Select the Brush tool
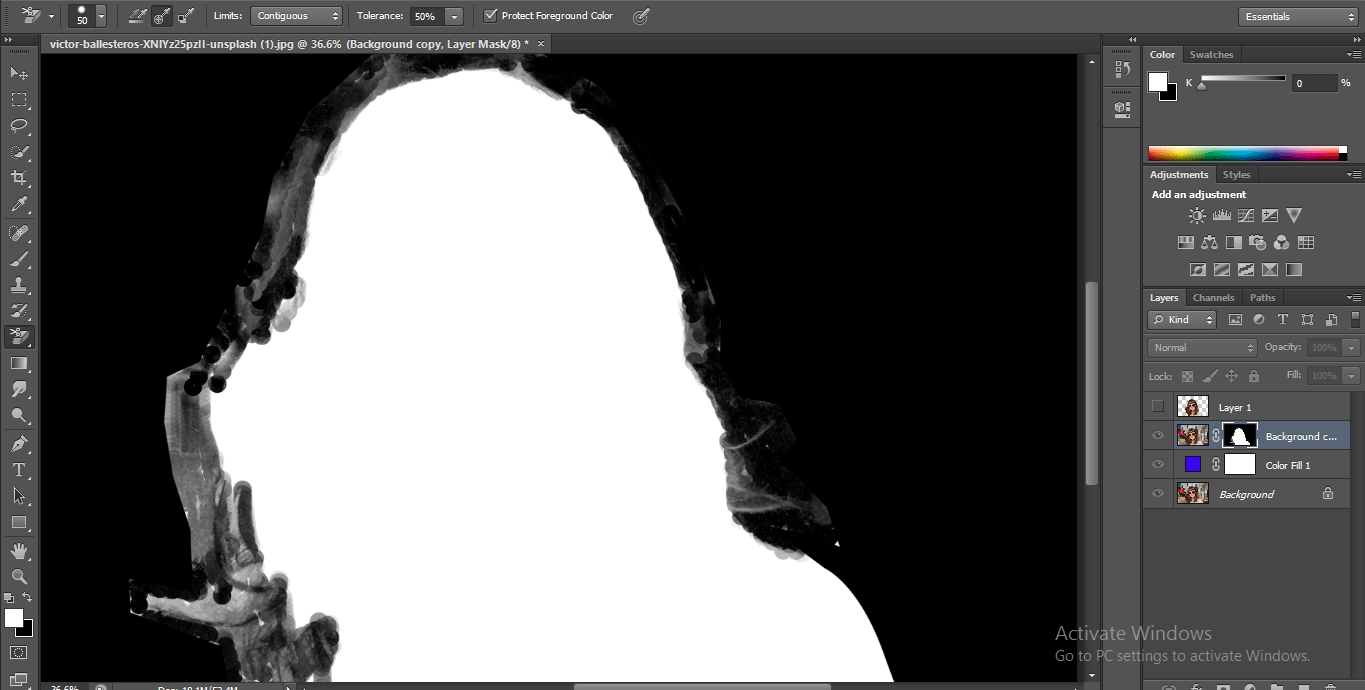 point(19,258)
